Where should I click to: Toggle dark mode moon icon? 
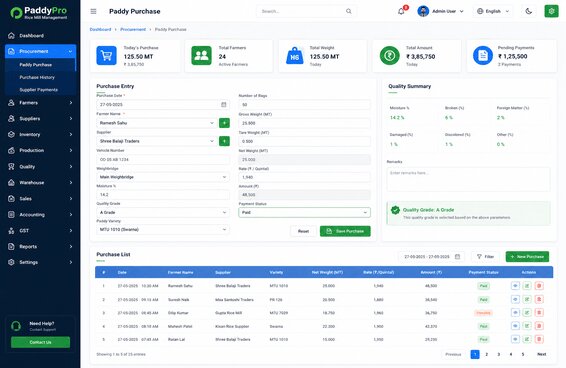click(529, 11)
